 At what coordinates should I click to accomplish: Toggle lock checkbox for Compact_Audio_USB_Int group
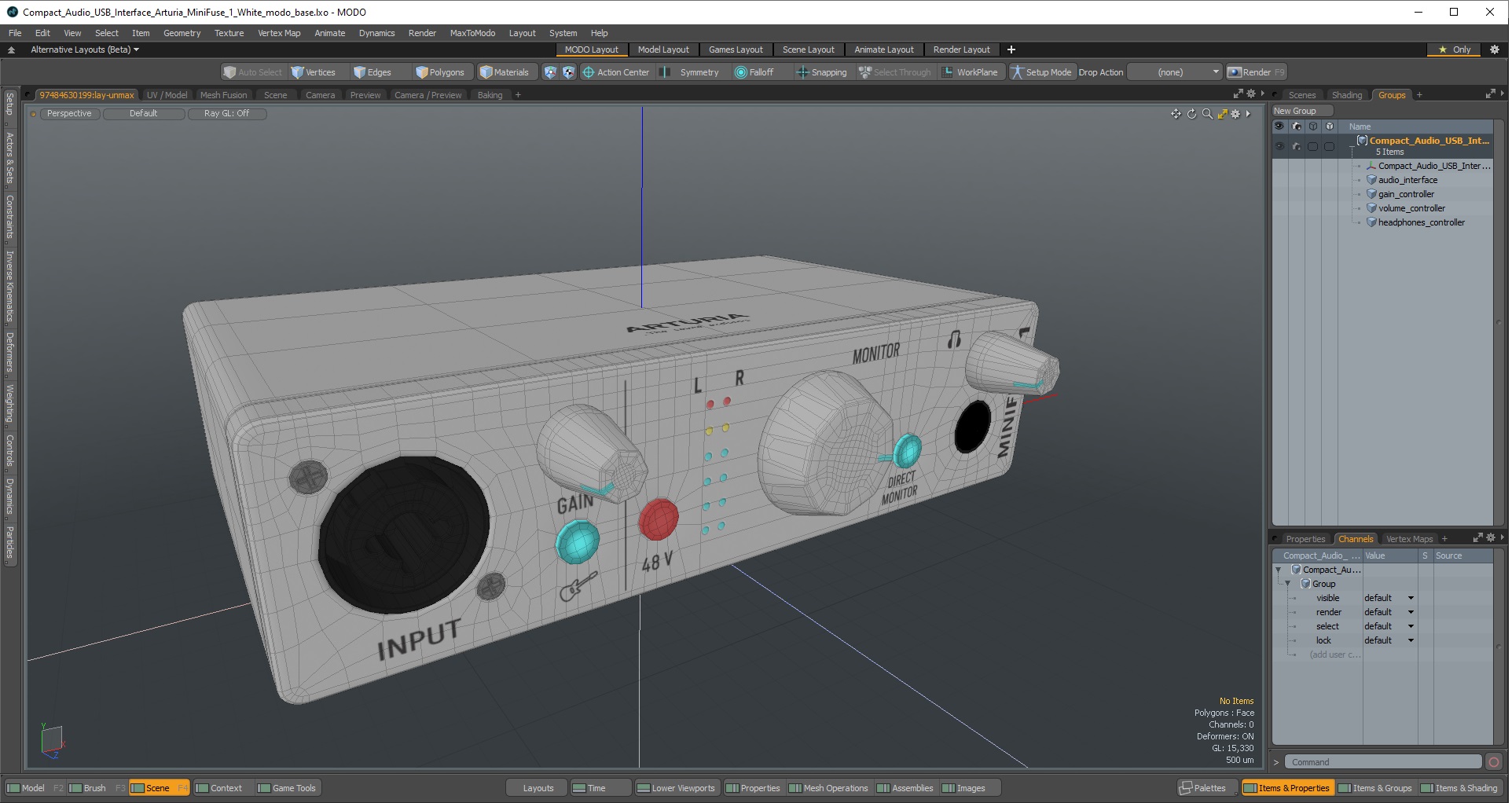pyautogui.click(x=1330, y=146)
